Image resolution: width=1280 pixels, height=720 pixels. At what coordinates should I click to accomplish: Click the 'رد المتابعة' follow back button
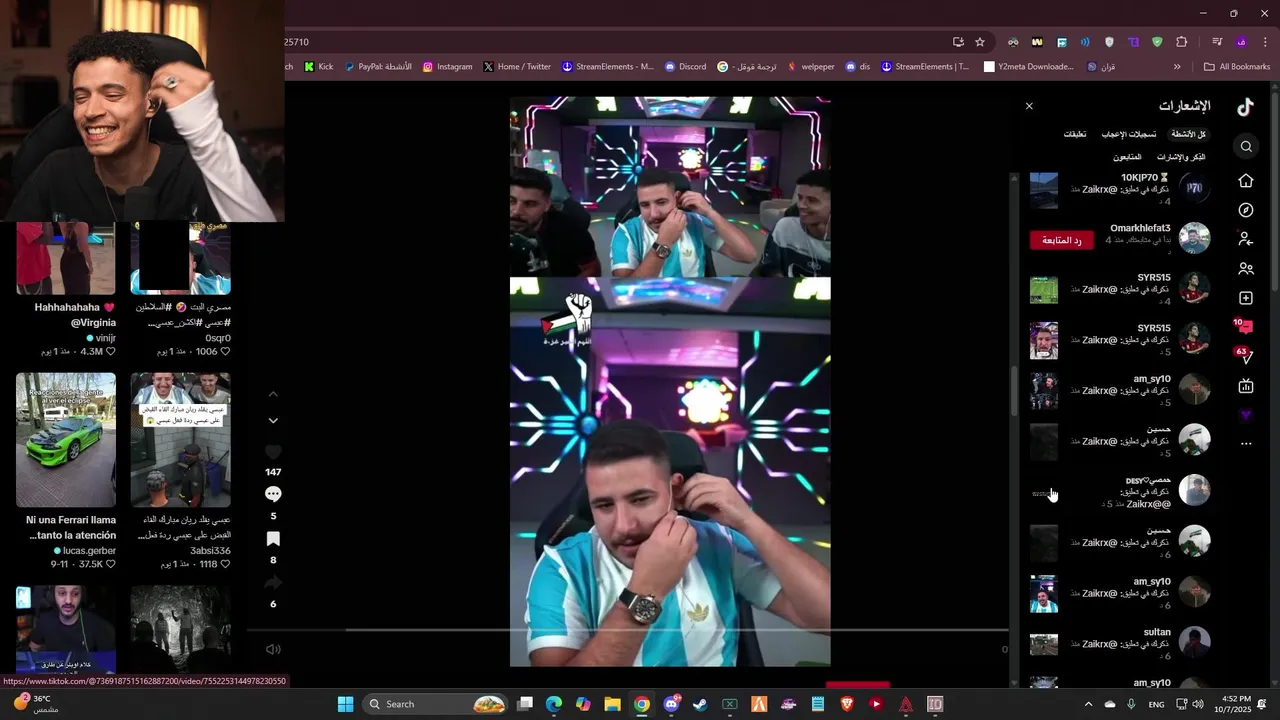tap(1062, 240)
